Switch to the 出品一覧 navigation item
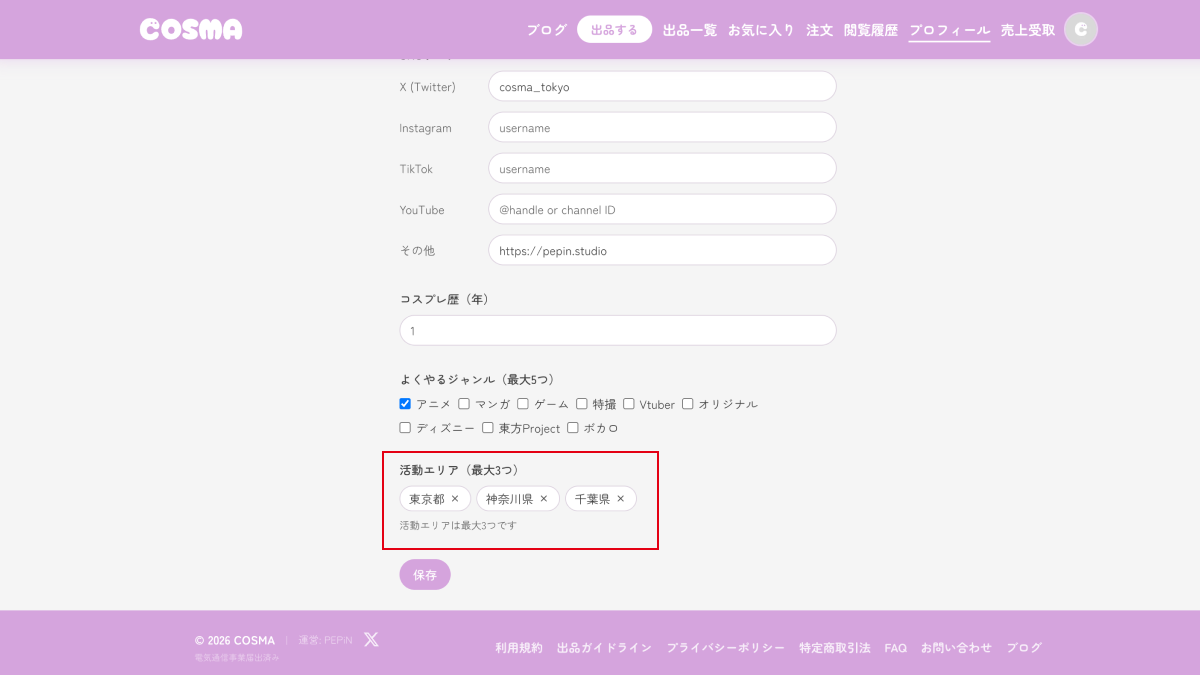Image resolution: width=1200 pixels, height=675 pixels. pos(688,30)
